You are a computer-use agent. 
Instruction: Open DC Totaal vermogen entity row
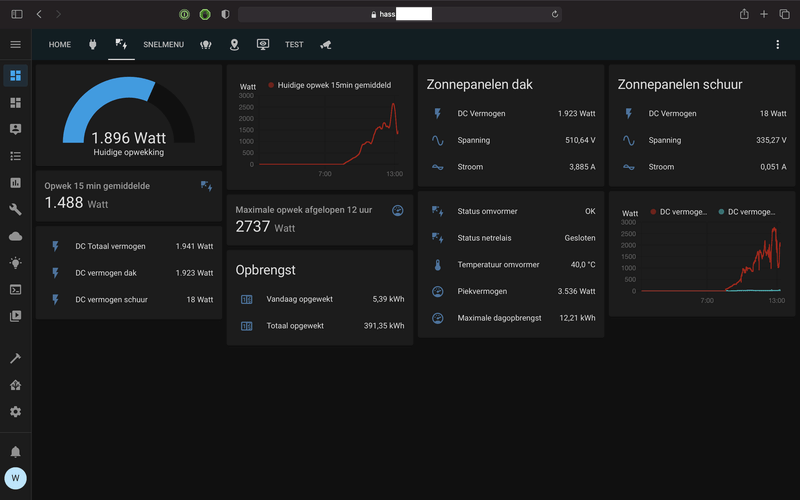[x=129, y=246]
